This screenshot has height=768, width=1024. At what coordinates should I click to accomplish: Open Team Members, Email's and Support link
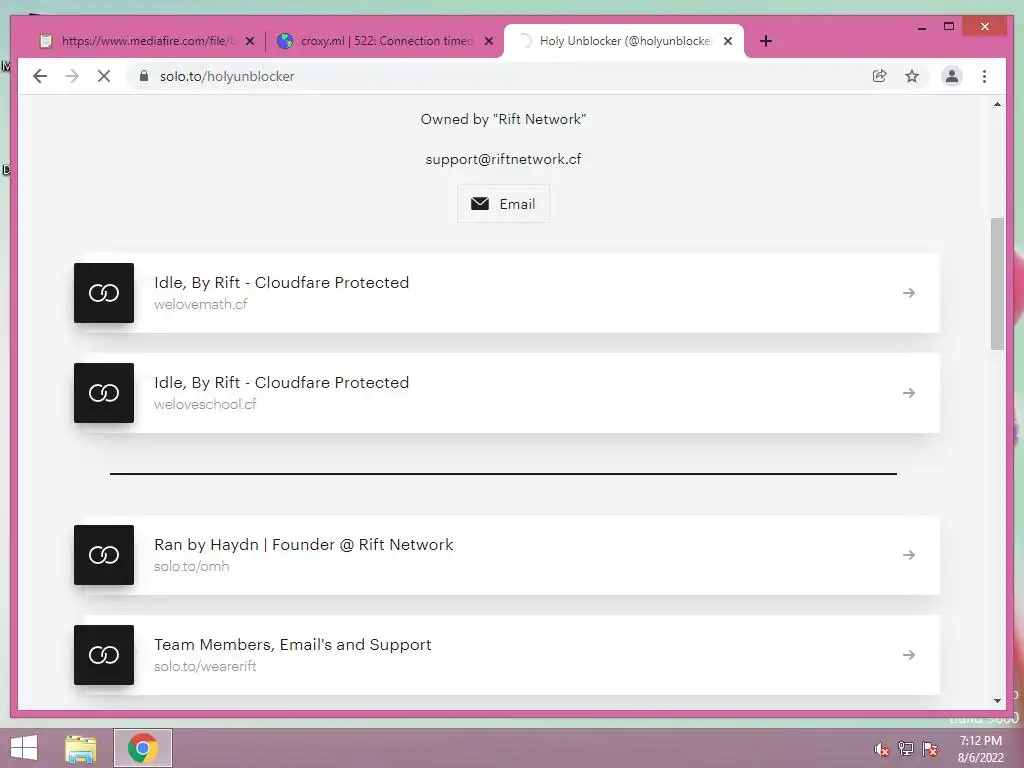[507, 655]
